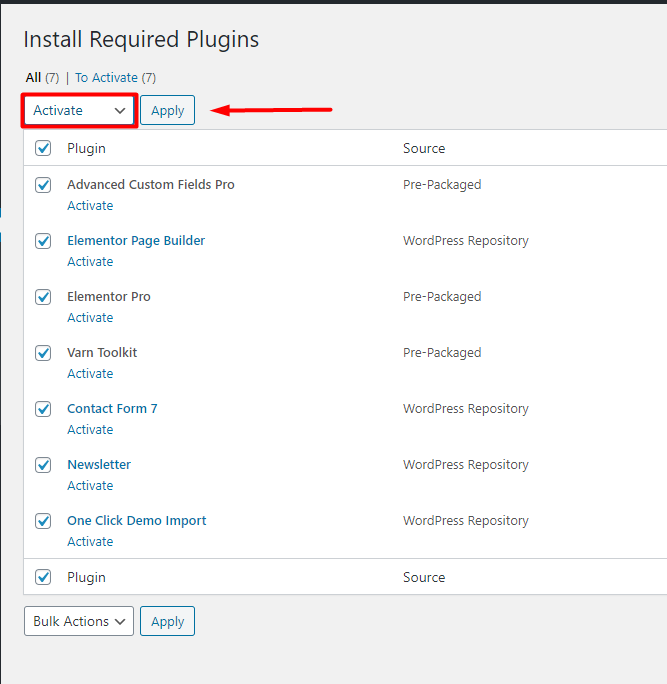Open the Elementor Page Builder plugin link
667x684 pixels.
pyautogui.click(x=136, y=241)
